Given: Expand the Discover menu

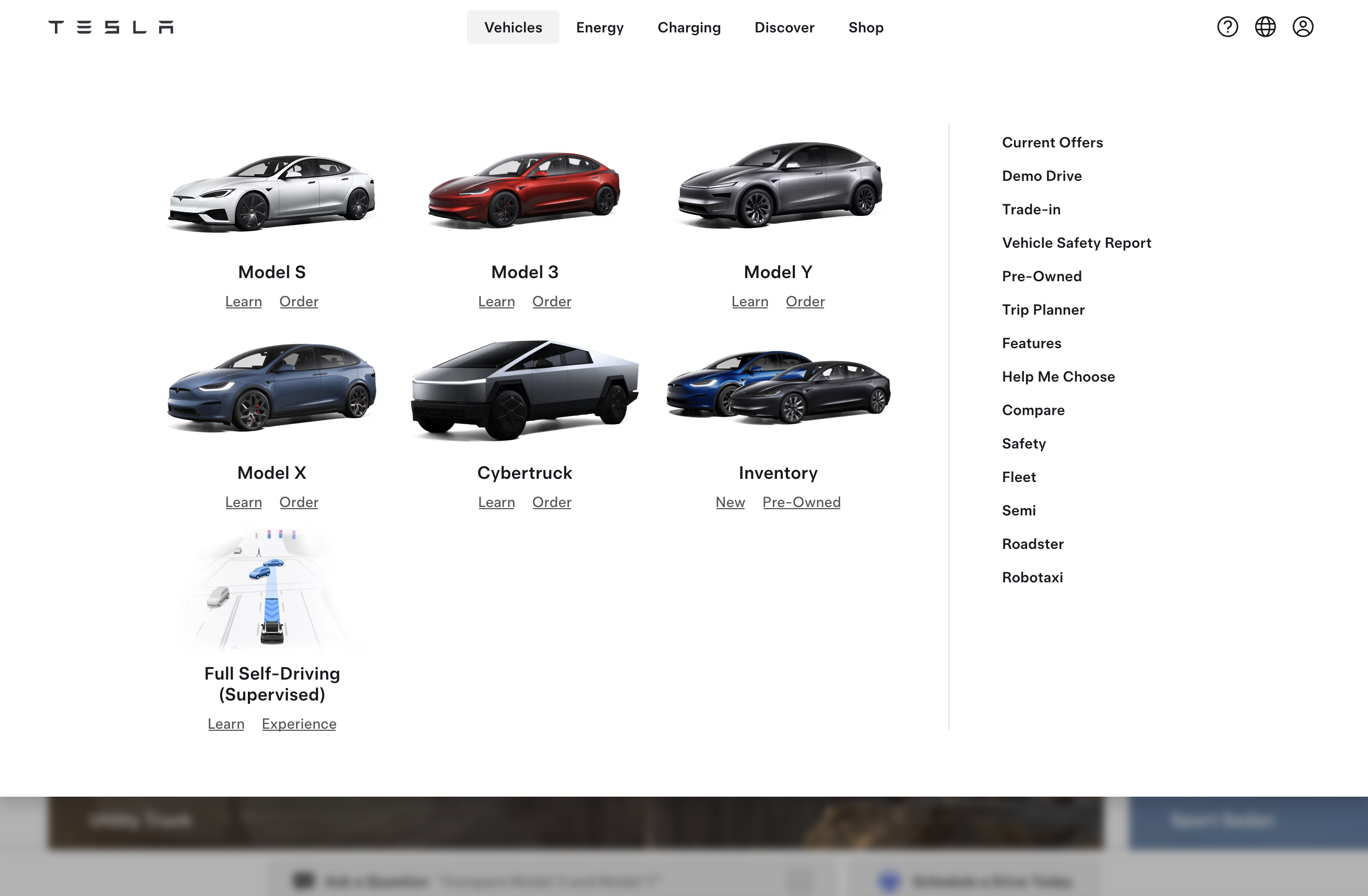Looking at the screenshot, I should [x=784, y=28].
